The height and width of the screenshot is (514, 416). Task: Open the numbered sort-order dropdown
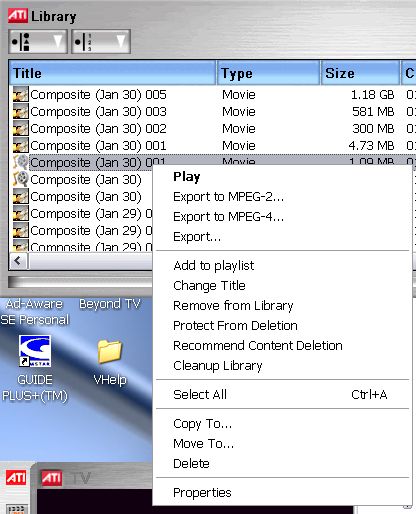coord(101,42)
